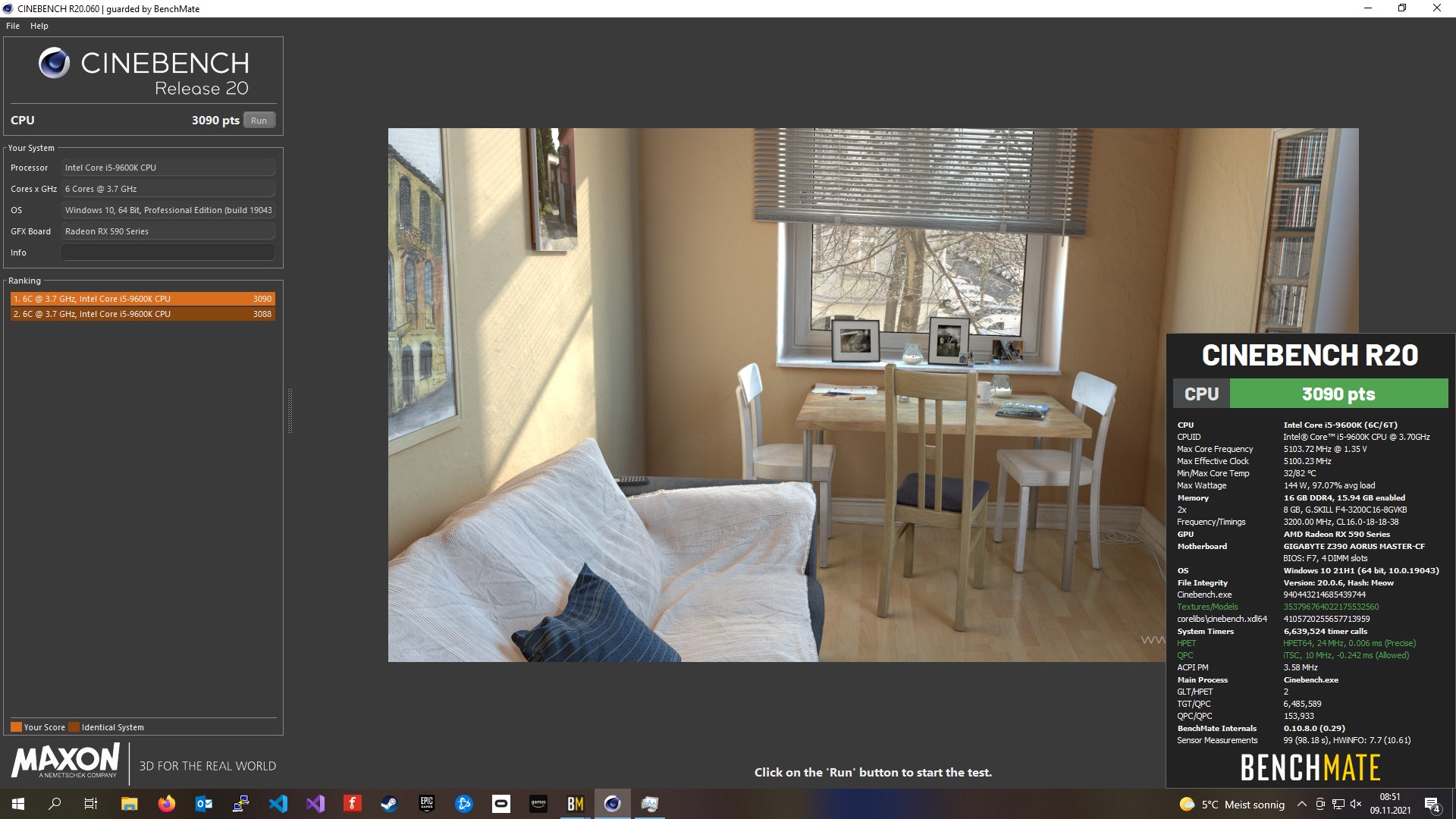The height and width of the screenshot is (819, 1456).
Task: Open the Windows Start menu
Action: click(18, 804)
